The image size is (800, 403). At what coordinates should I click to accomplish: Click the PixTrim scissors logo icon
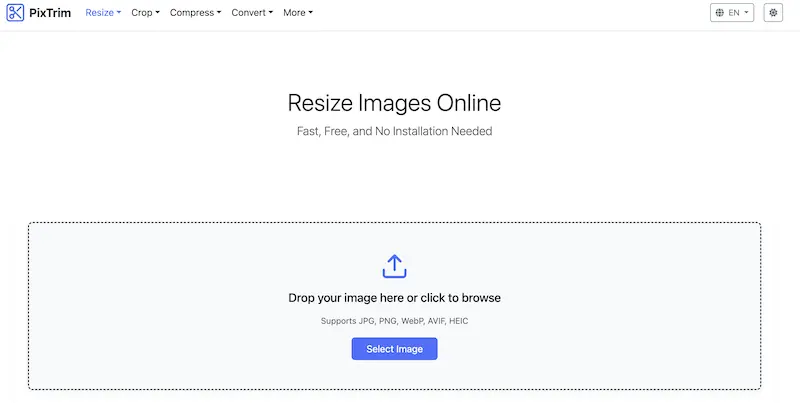tap(16, 13)
